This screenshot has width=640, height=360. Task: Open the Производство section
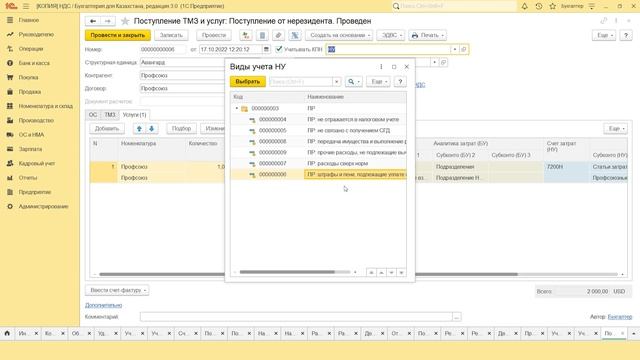[36, 120]
